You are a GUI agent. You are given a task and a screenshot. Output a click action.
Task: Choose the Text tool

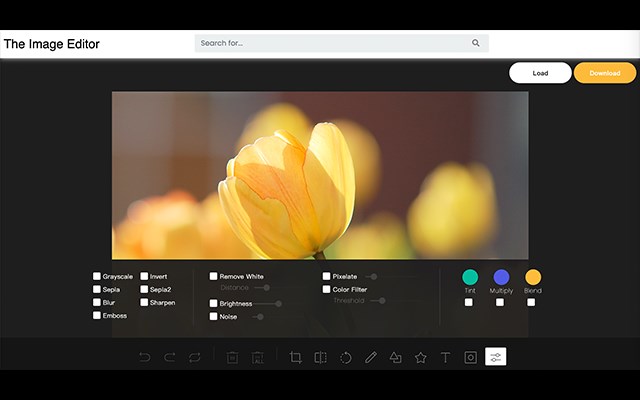click(445, 358)
